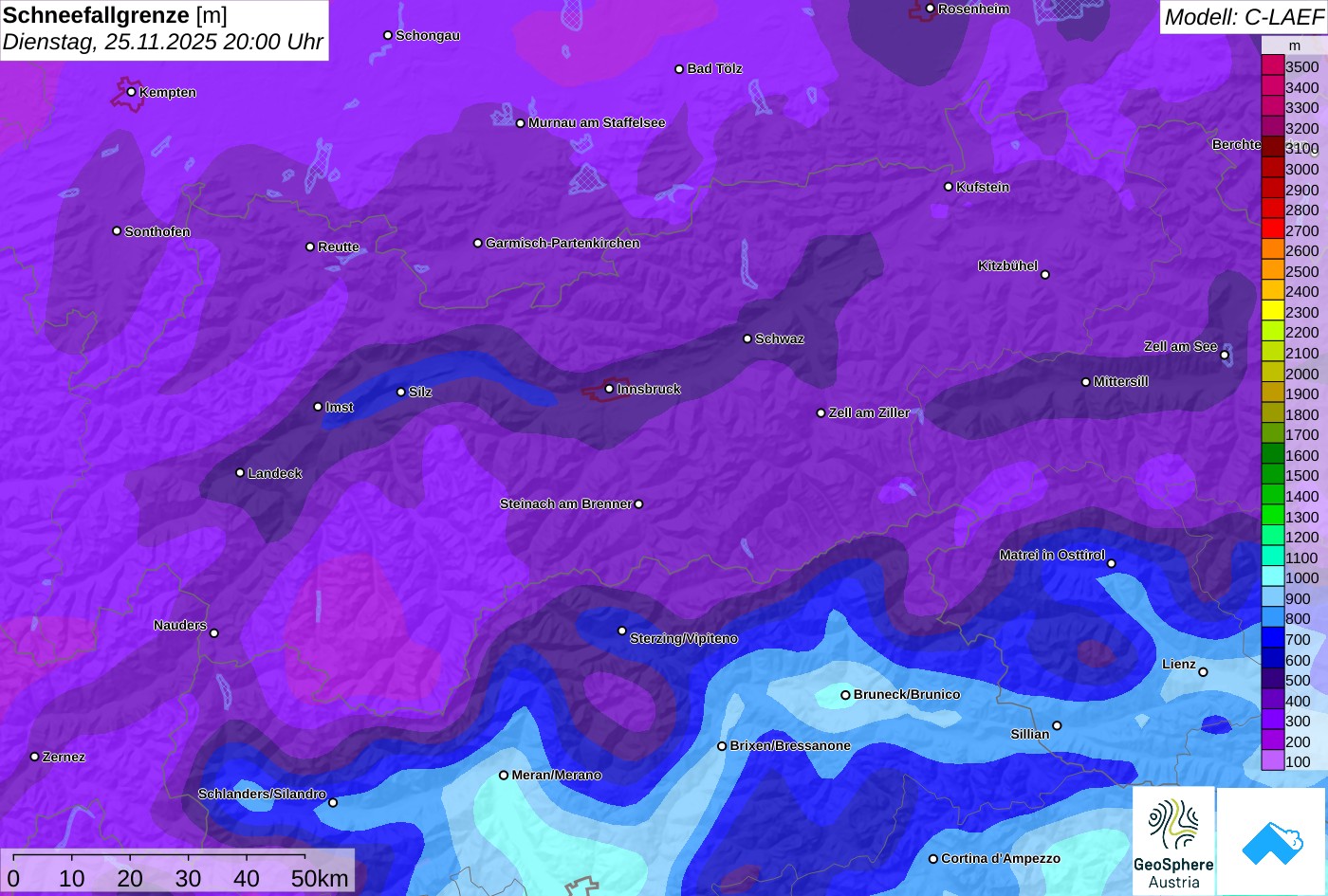The width and height of the screenshot is (1328, 896).
Task: Click the 'Murnau am Staffelsee' label
Action: coord(597,123)
